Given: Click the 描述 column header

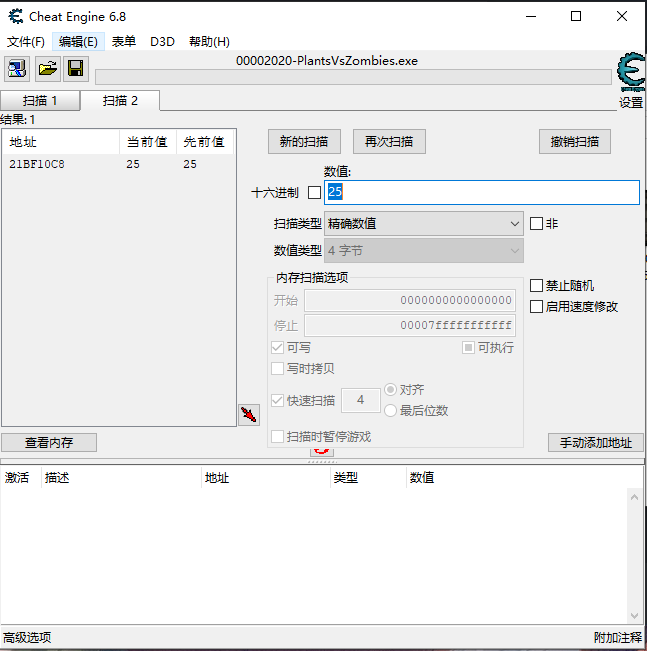Looking at the screenshot, I should (x=121, y=477).
